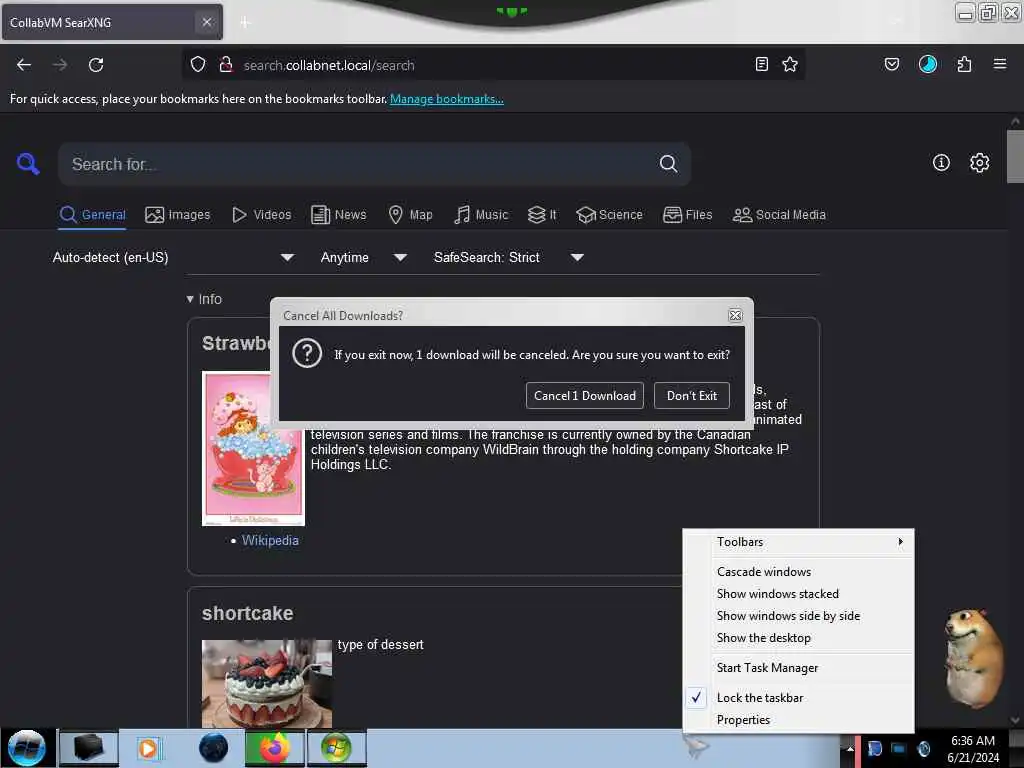This screenshot has height=768, width=1024.
Task: Click the padlock site security icon
Action: tap(226, 65)
